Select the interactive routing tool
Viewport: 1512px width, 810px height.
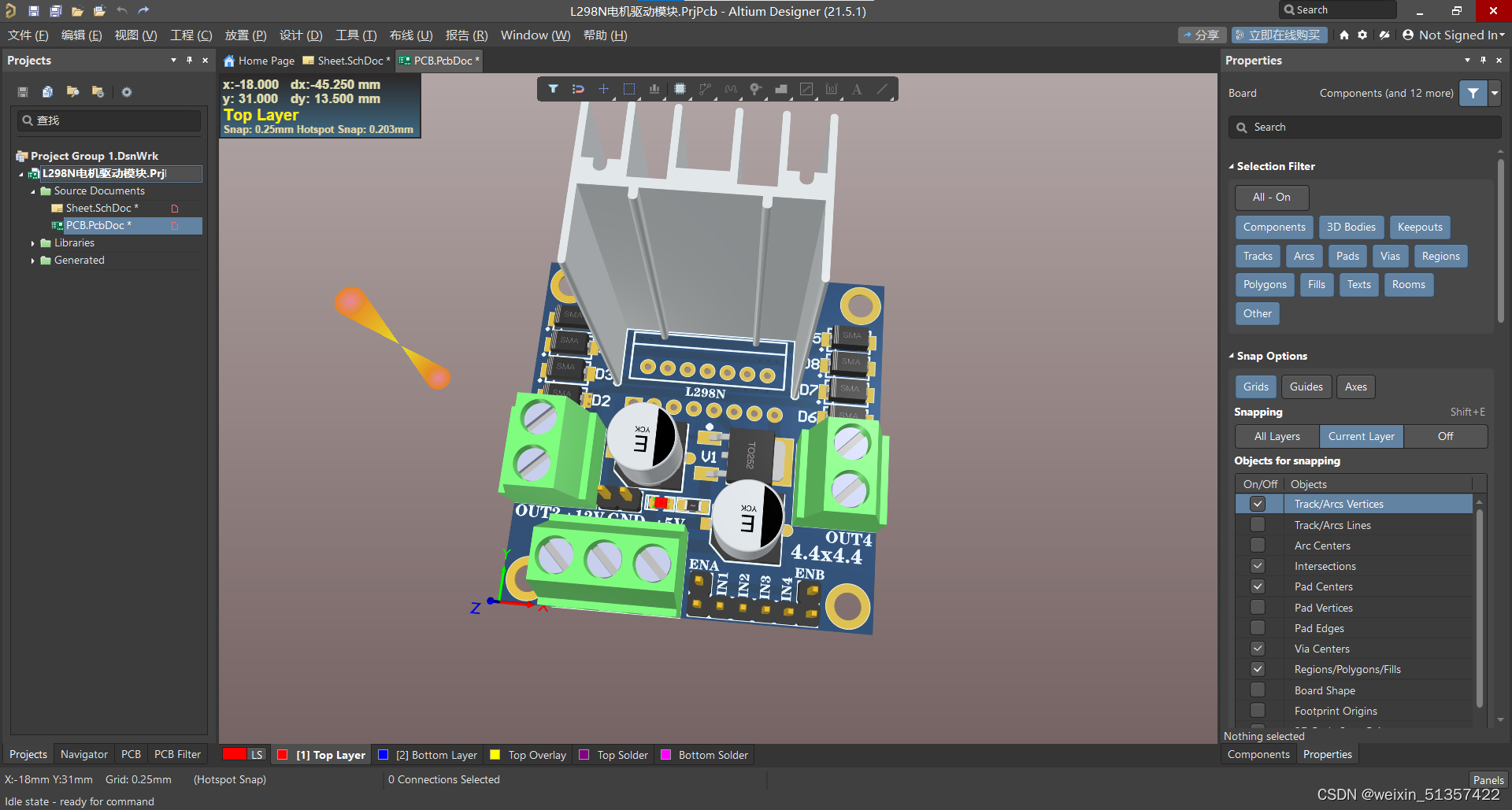click(705, 89)
